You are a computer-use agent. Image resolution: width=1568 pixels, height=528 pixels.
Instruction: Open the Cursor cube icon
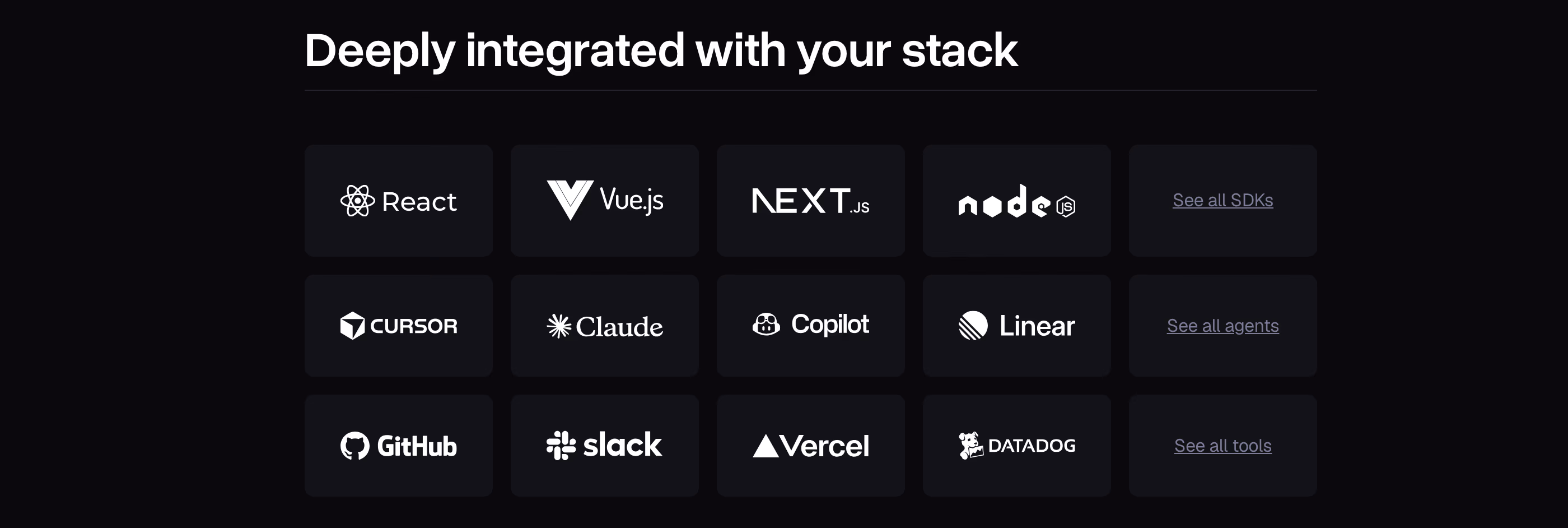[x=352, y=326]
